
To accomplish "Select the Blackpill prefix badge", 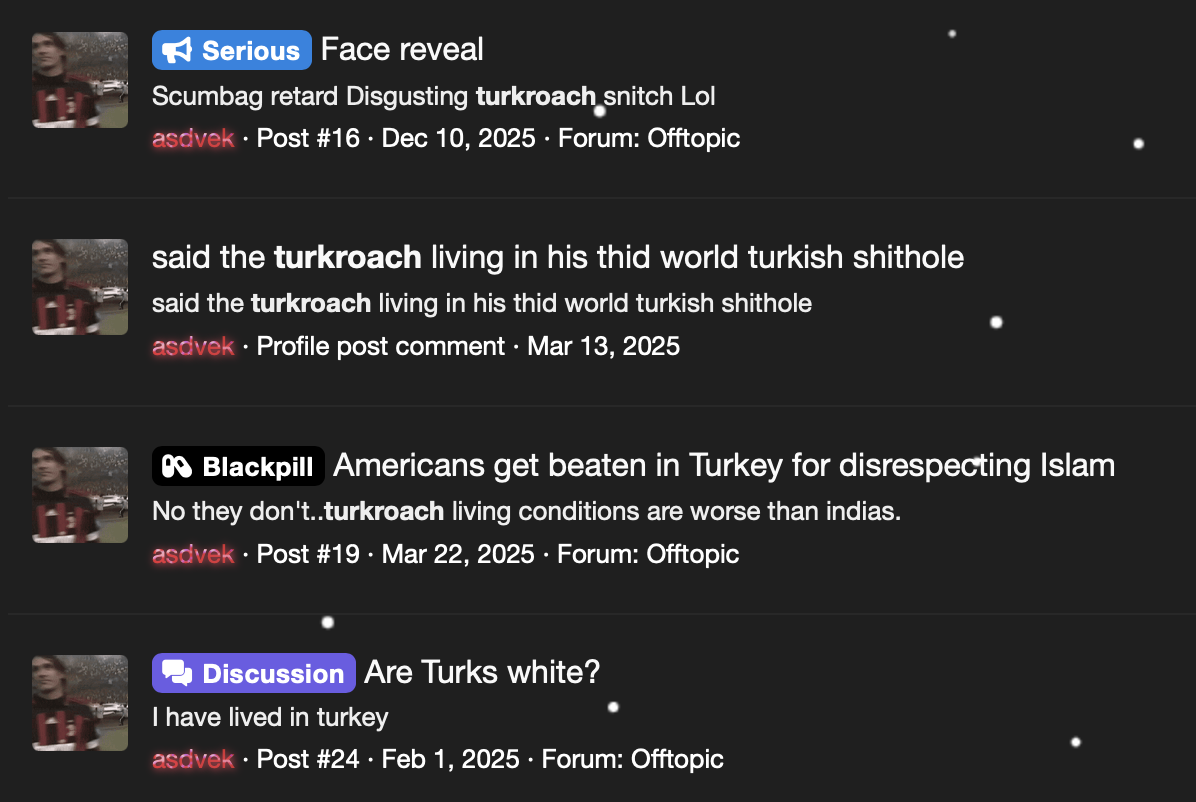I will coord(238,465).
